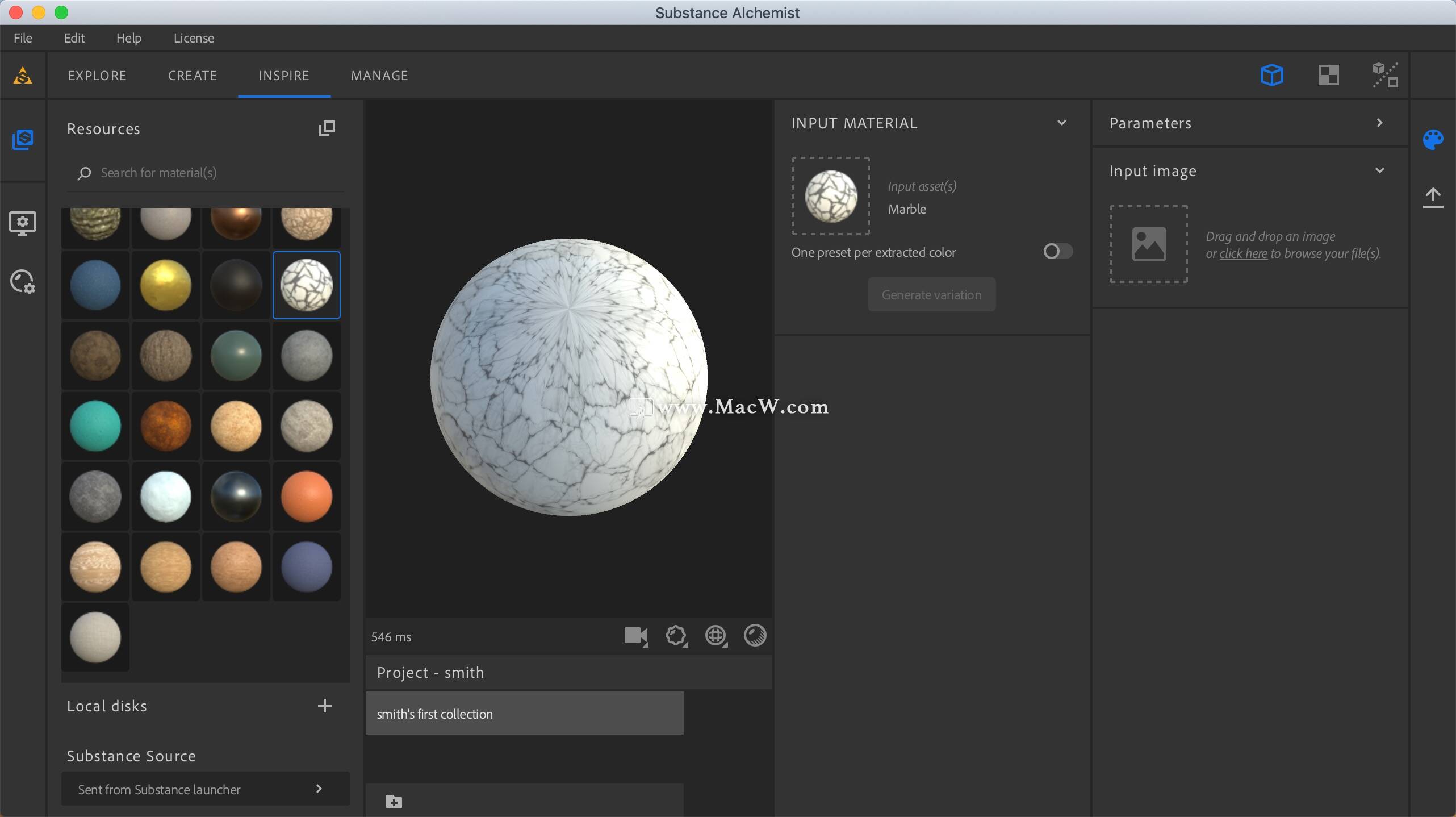This screenshot has width=1456, height=817.
Task: Open the Help menu
Action: pos(129,38)
